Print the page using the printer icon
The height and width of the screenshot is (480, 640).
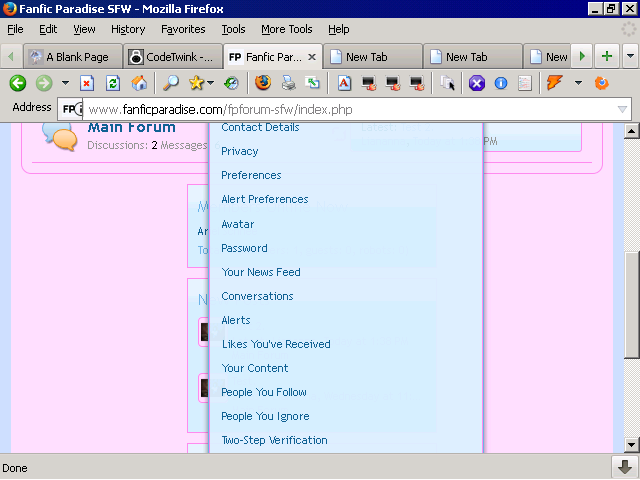click(289, 83)
